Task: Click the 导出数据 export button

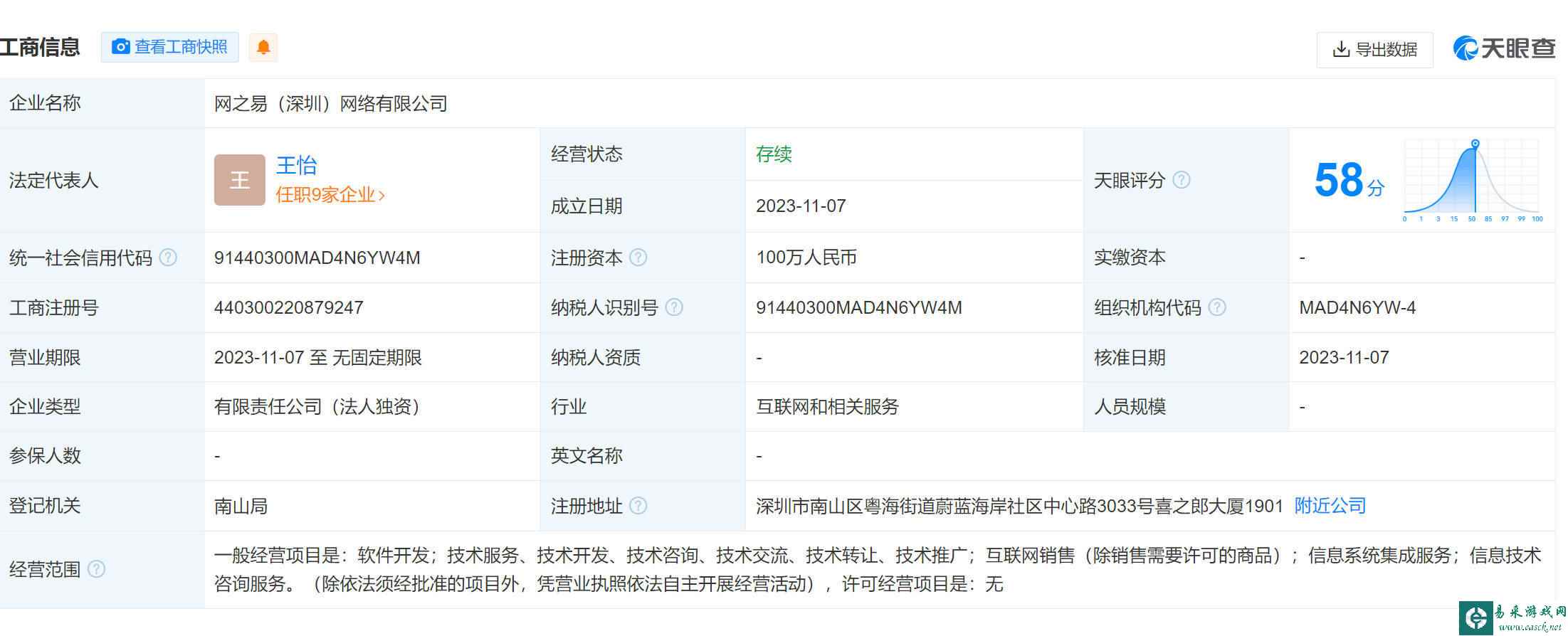Action: click(1374, 50)
